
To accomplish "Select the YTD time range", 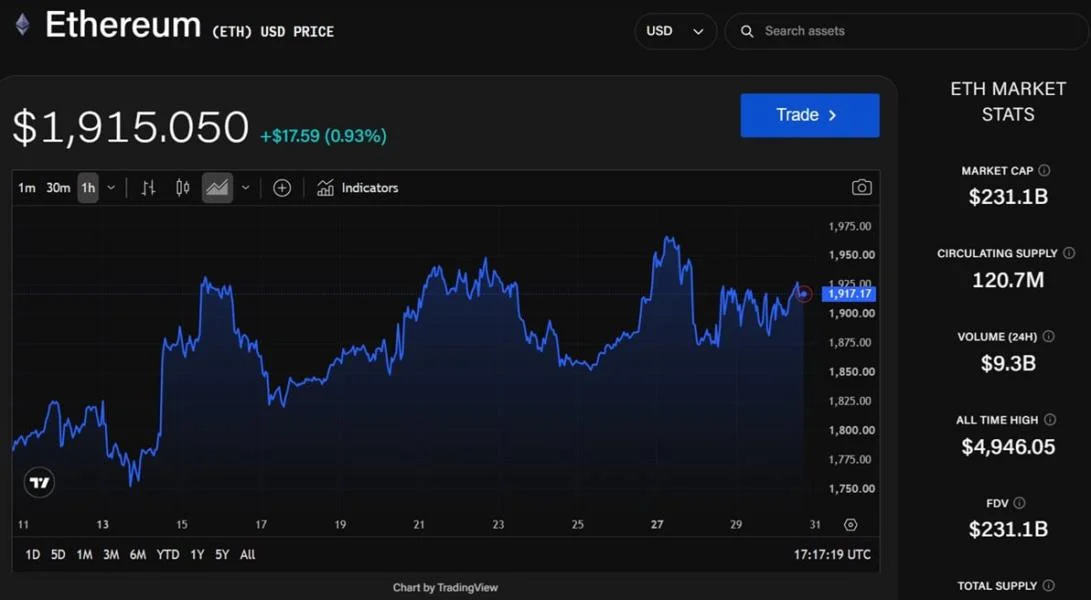I will pos(168,555).
